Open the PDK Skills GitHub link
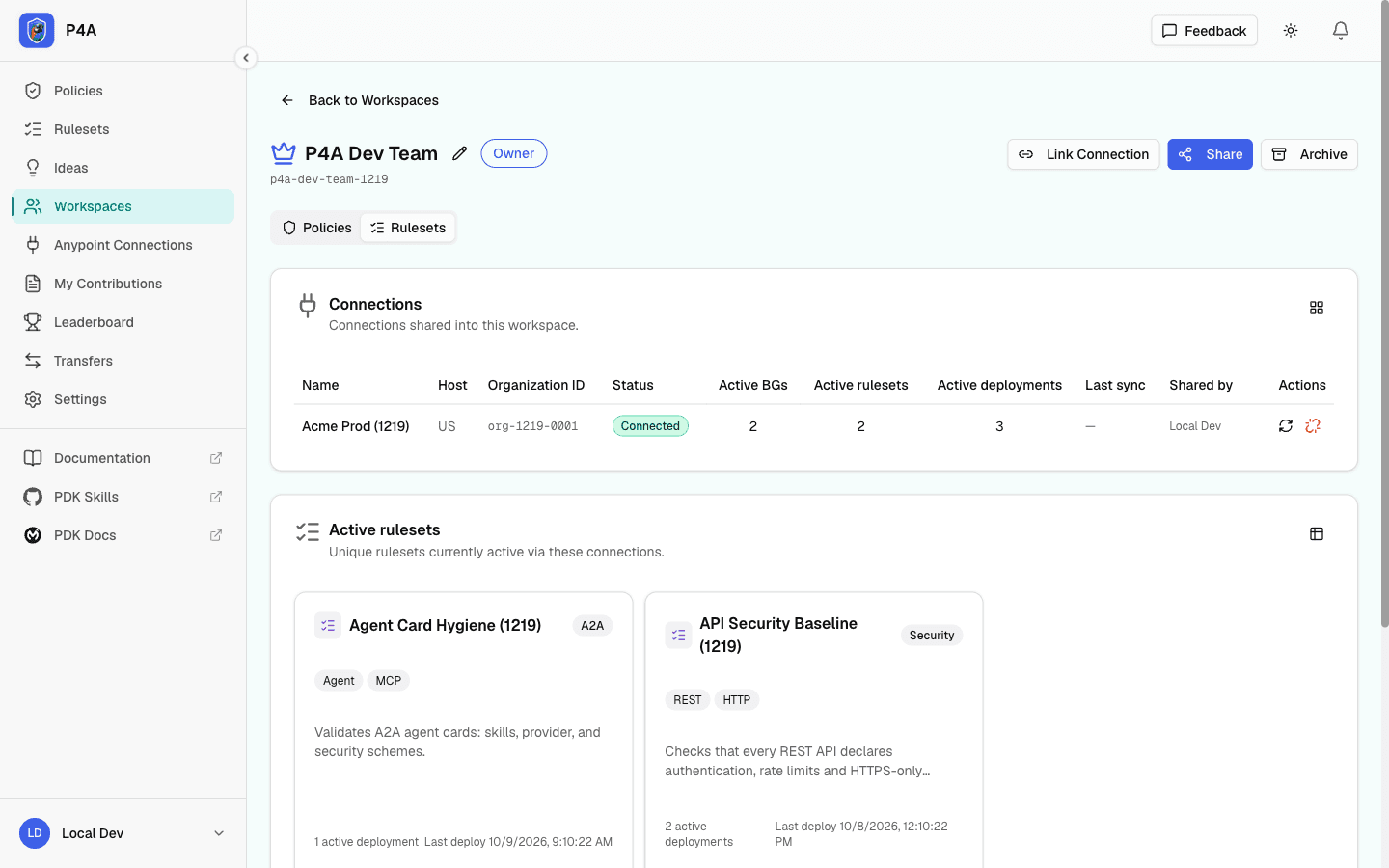 coord(123,497)
